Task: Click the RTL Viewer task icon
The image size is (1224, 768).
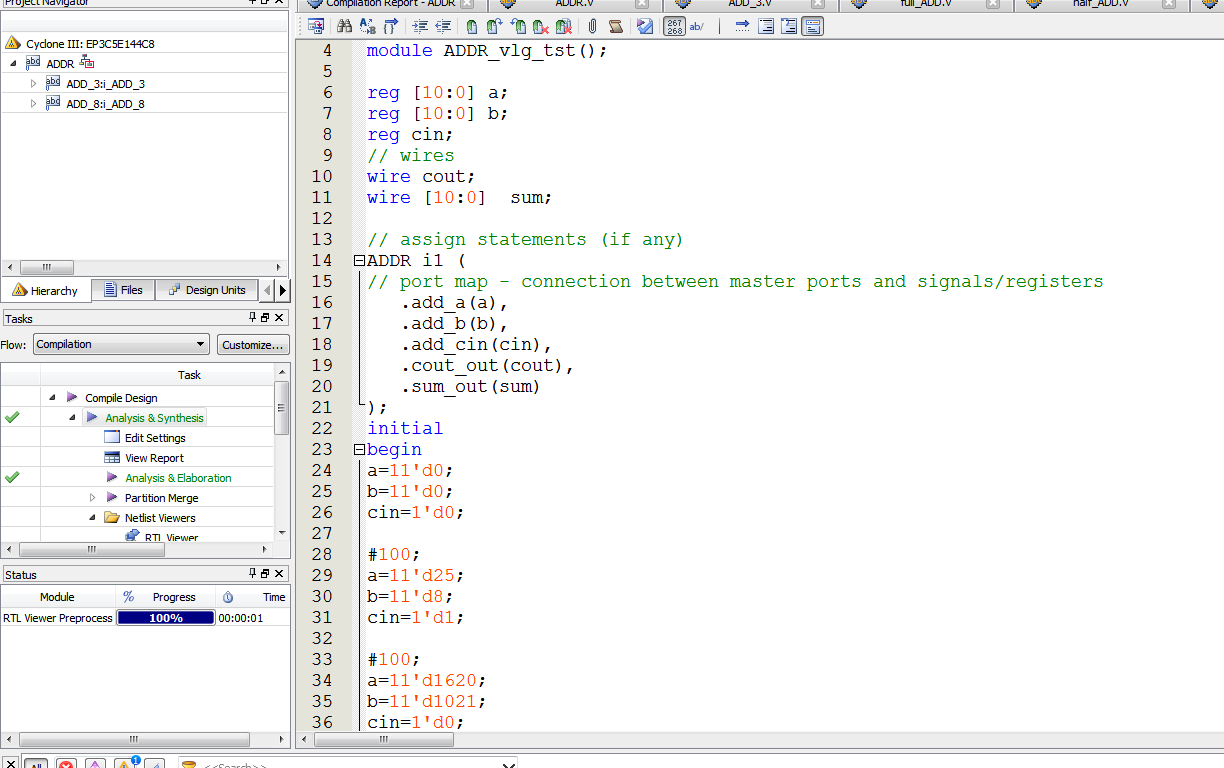Action: tap(132, 537)
